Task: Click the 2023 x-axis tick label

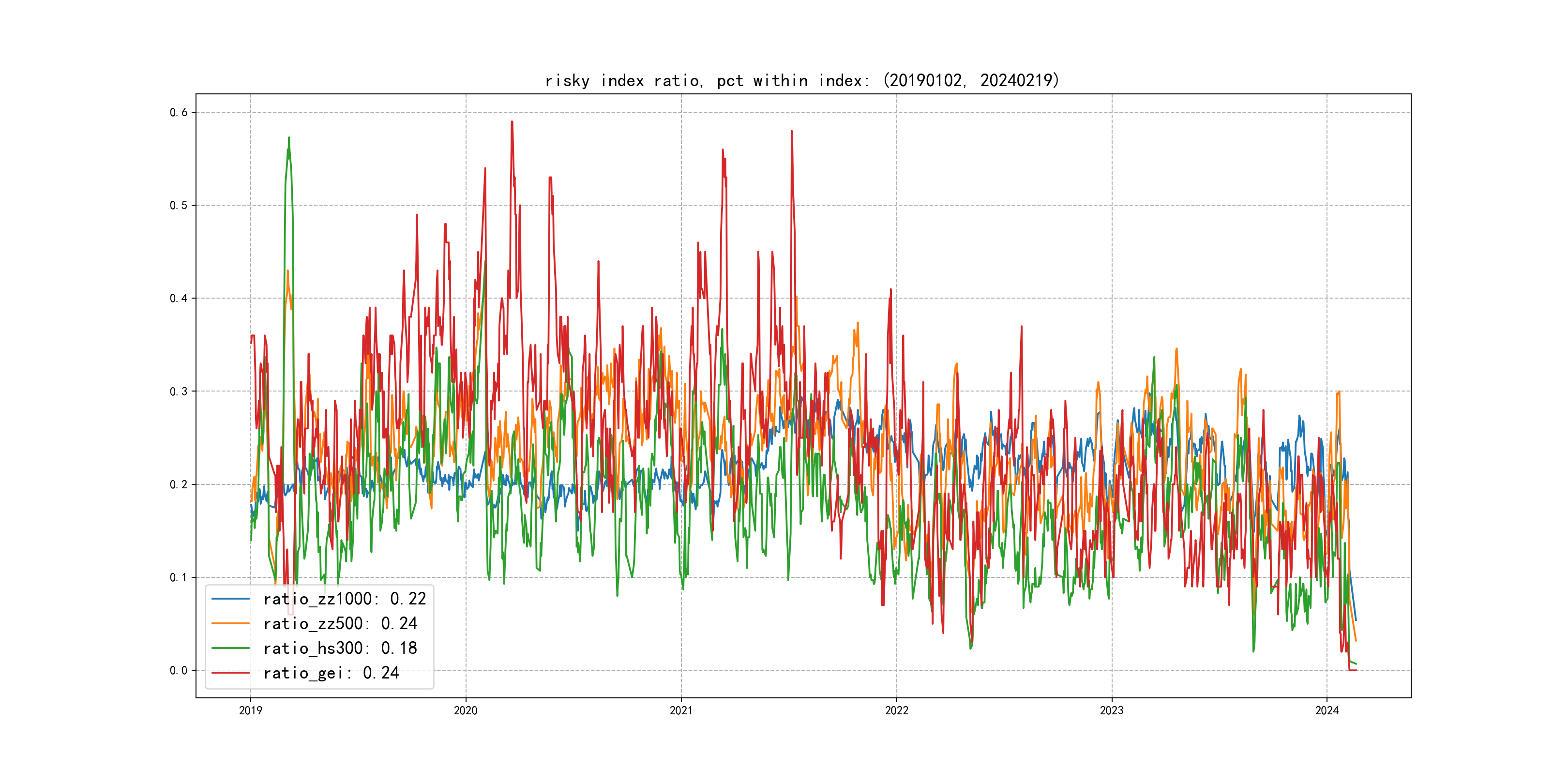Action: tap(1112, 710)
